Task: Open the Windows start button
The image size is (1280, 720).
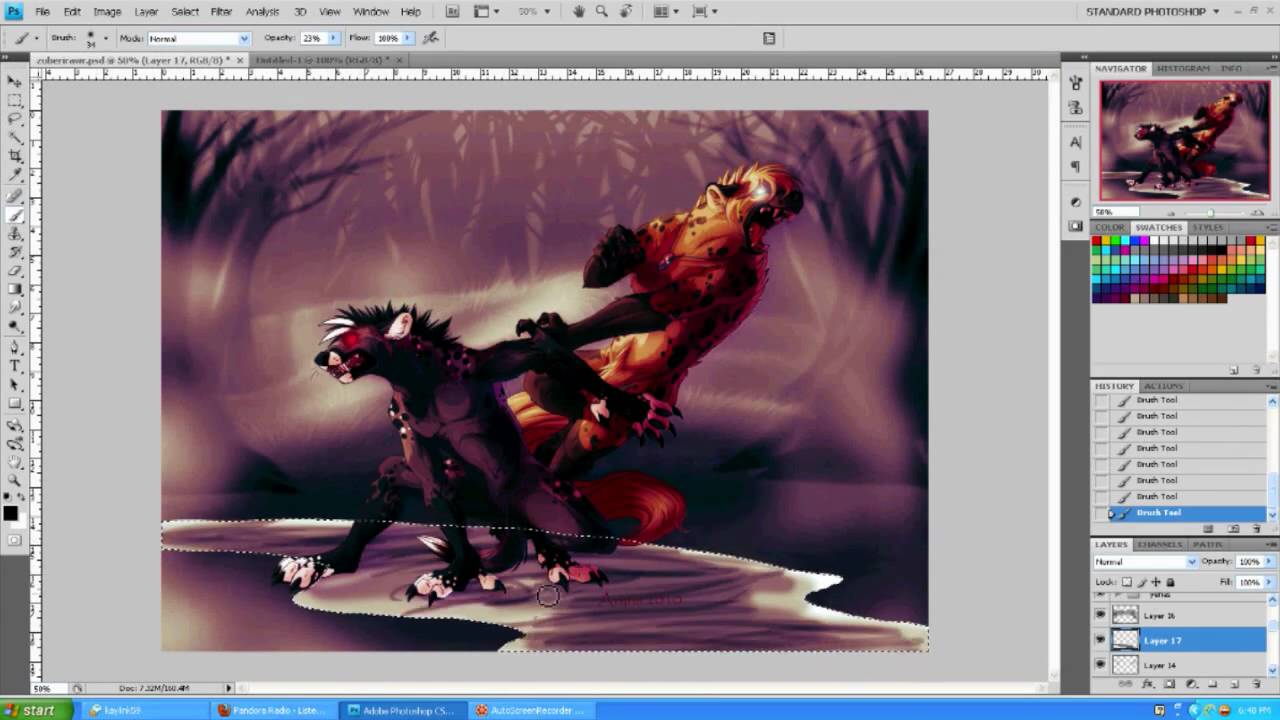Action: 36,710
